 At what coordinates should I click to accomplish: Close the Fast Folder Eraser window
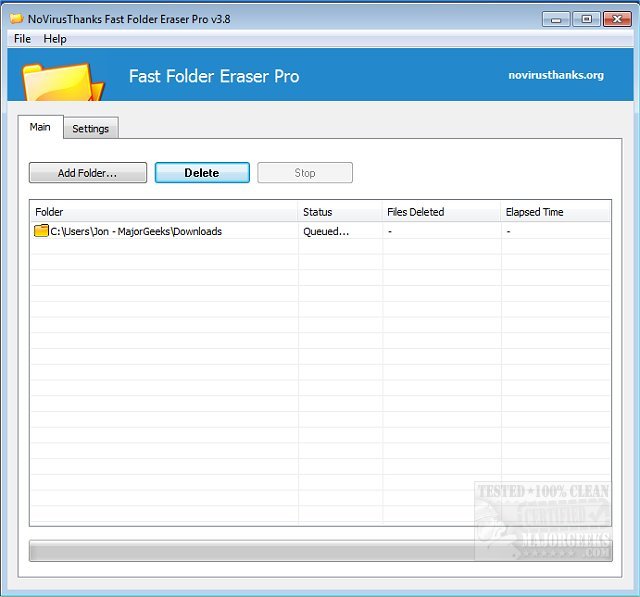pyautogui.click(x=617, y=19)
